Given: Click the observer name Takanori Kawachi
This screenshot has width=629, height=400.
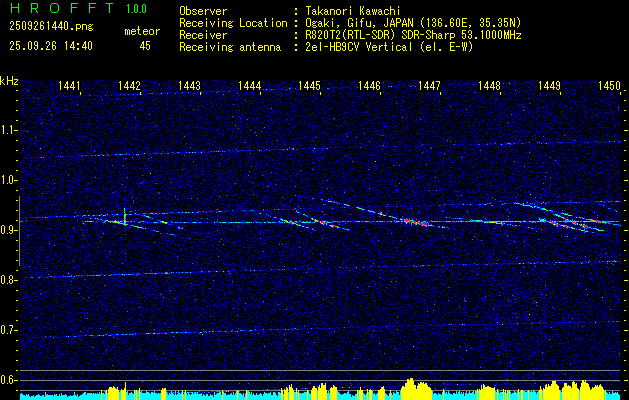Looking at the screenshot, I should pyautogui.click(x=353, y=11).
